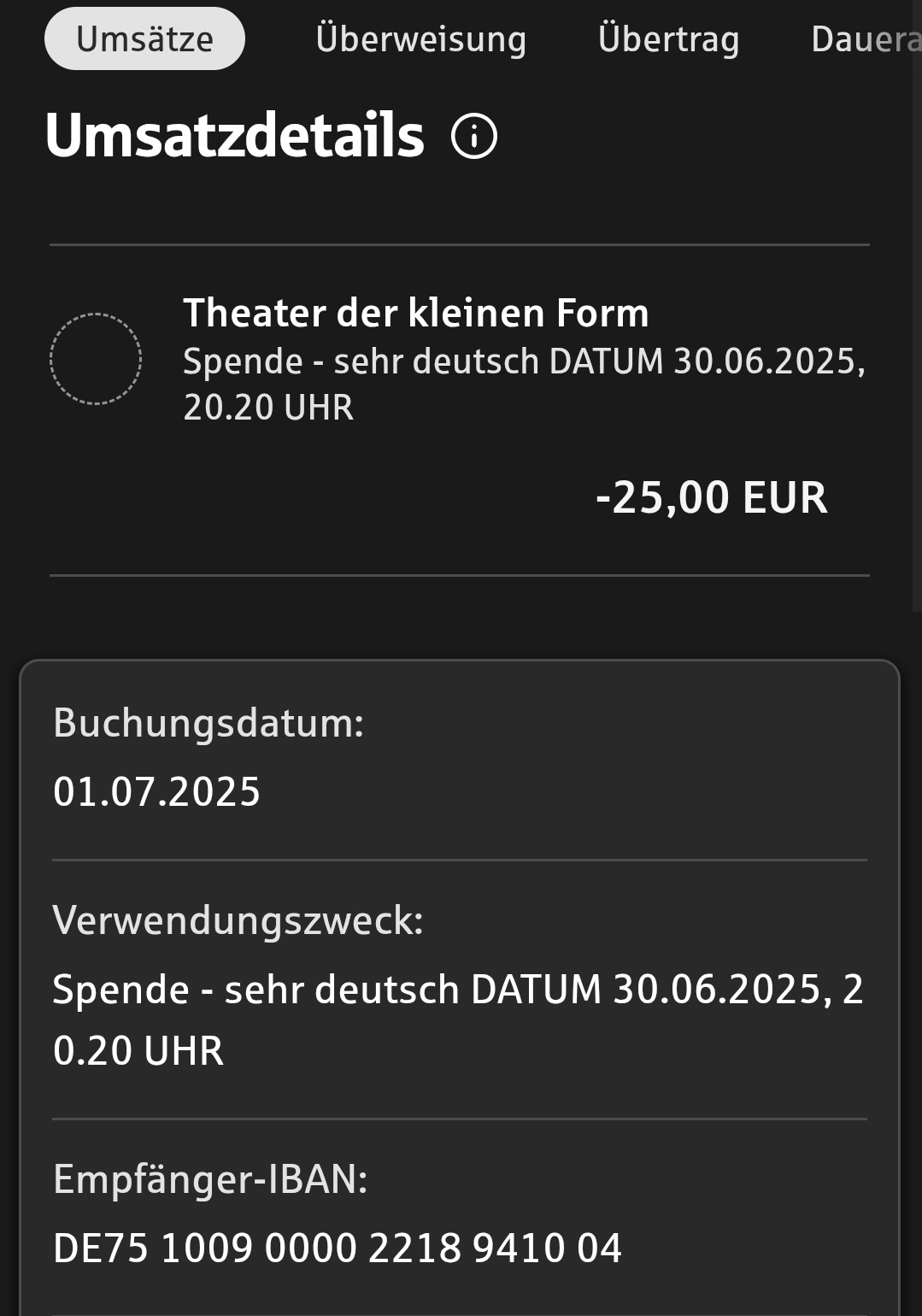Click the divider line below the tabs
This screenshot has width=922, height=1316.
(459, 244)
